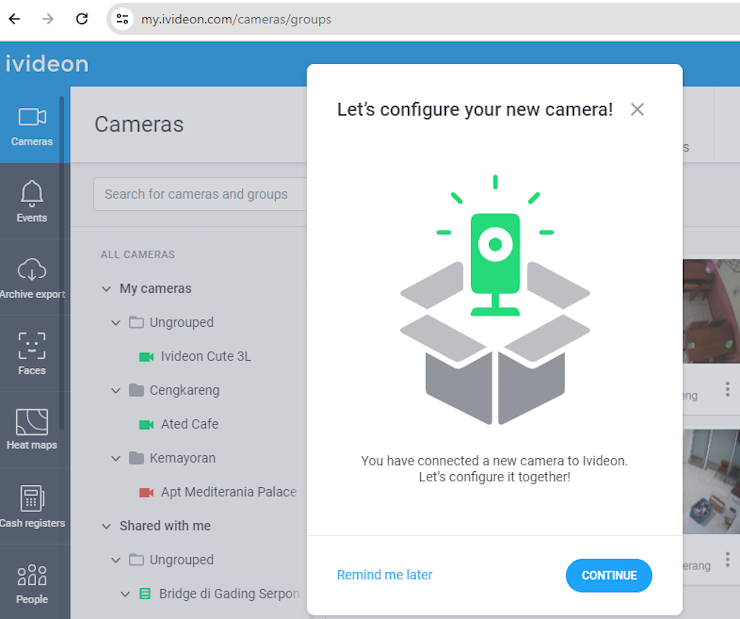740x619 pixels.
Task: Click the browser address bar URL
Action: tap(236, 19)
